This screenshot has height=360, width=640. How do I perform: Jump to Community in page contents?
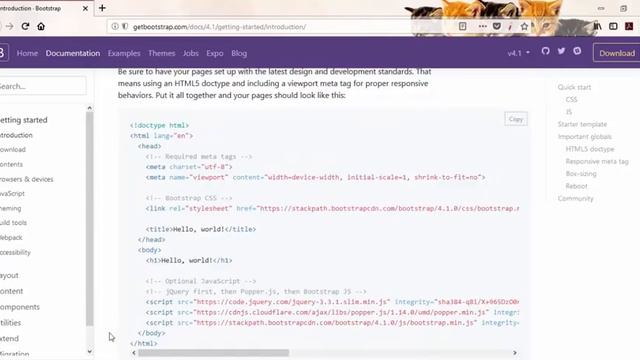click(x=576, y=198)
